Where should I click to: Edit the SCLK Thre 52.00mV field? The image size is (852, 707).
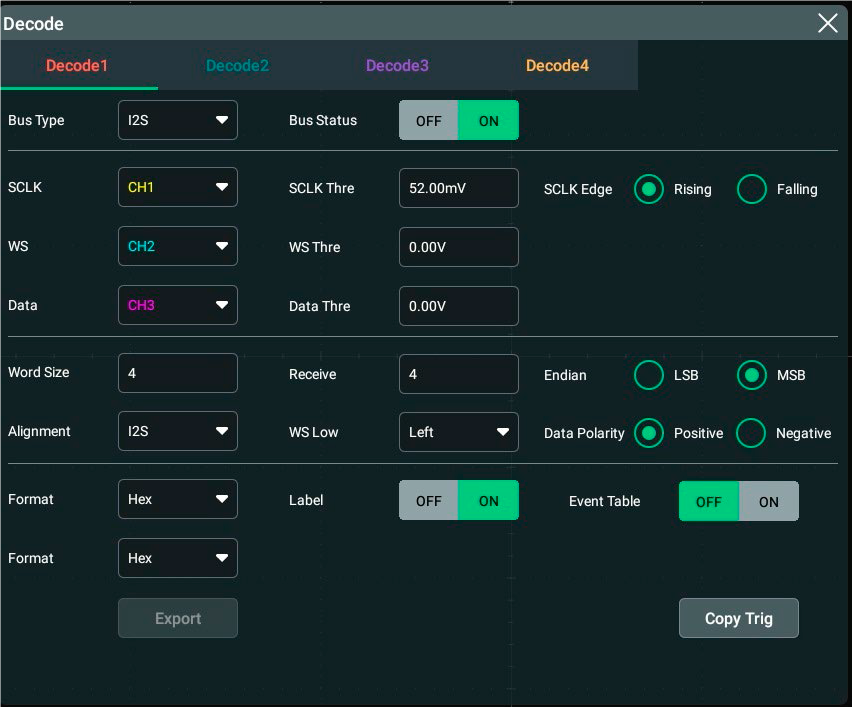point(458,188)
